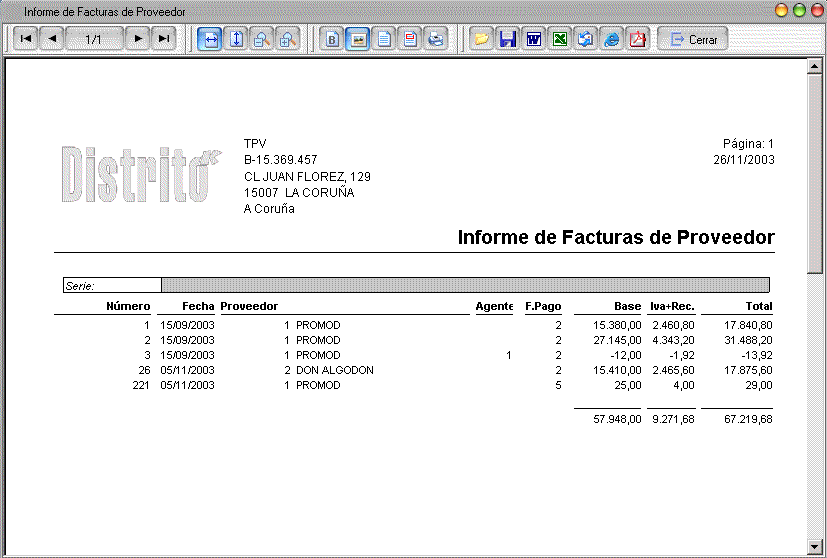
Task: Jump to the last report page
Action: click(164, 39)
